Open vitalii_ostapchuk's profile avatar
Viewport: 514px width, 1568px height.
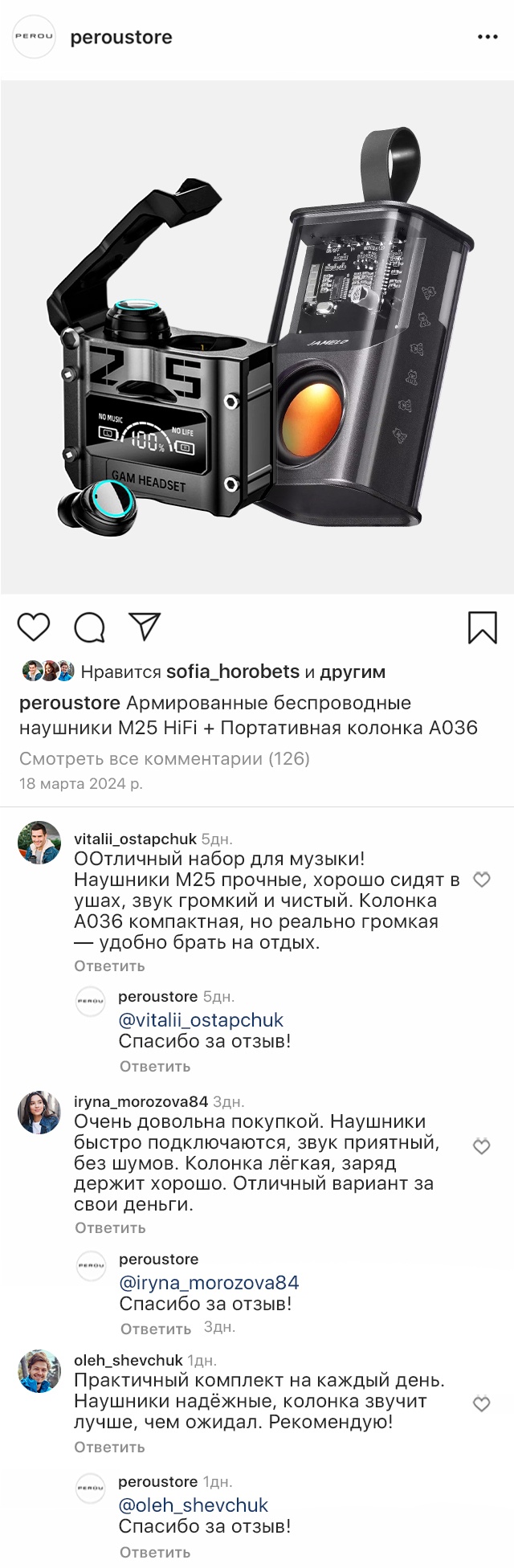click(39, 843)
